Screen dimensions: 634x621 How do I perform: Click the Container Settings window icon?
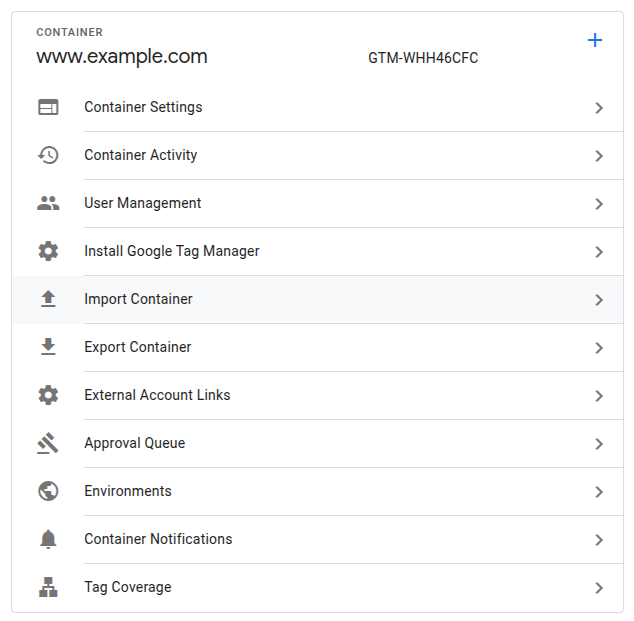(48, 107)
